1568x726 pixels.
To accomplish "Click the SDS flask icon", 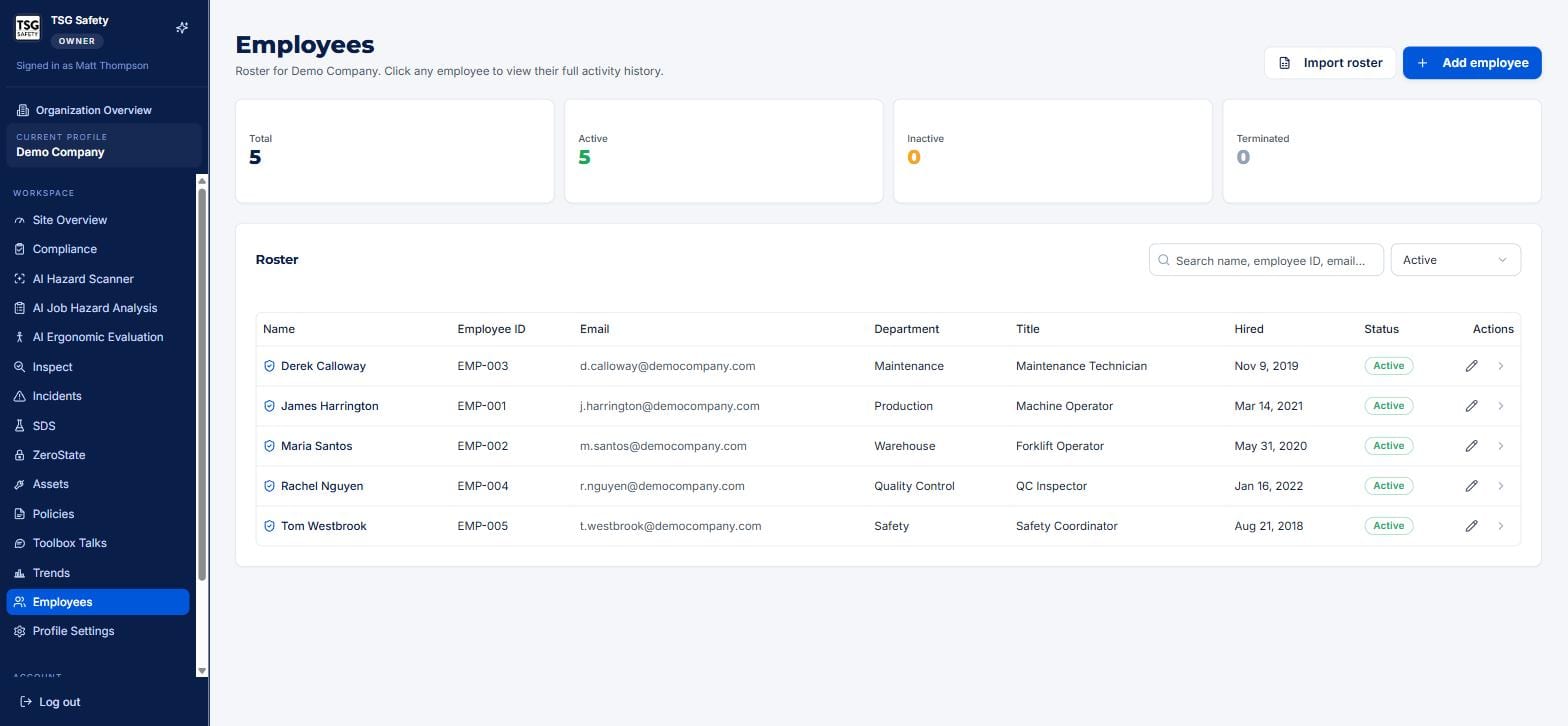I will pyautogui.click(x=19, y=426).
